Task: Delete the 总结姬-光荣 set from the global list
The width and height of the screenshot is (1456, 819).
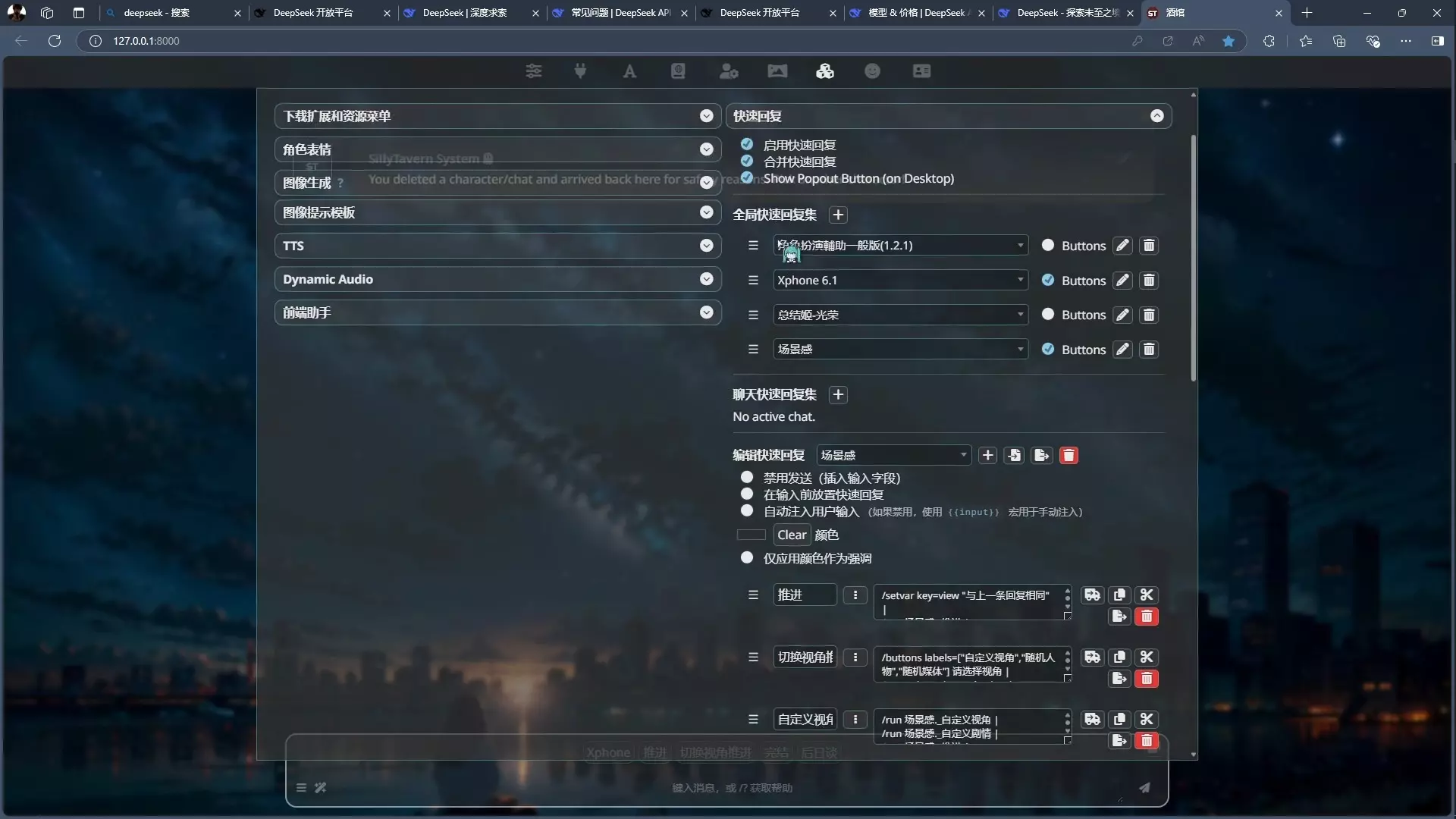Action: click(x=1149, y=315)
